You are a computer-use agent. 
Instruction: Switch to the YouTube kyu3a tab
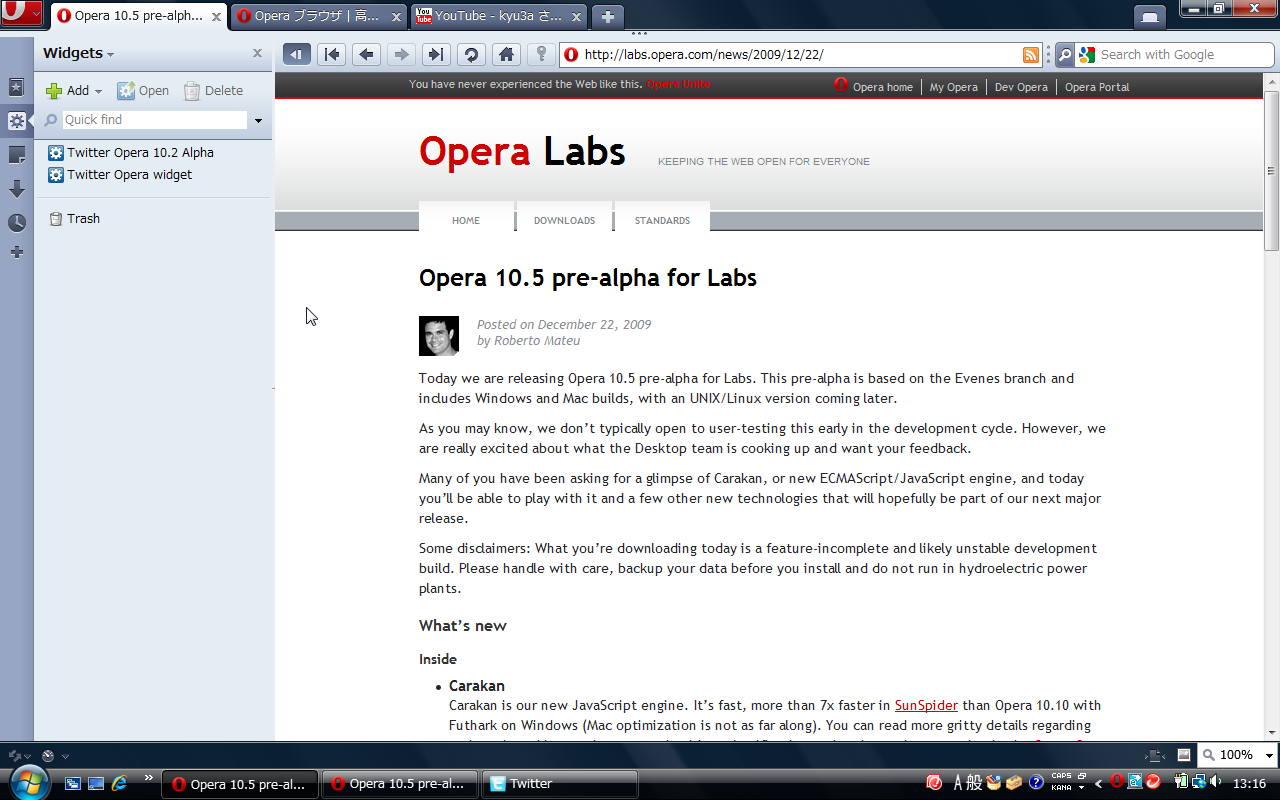point(499,16)
